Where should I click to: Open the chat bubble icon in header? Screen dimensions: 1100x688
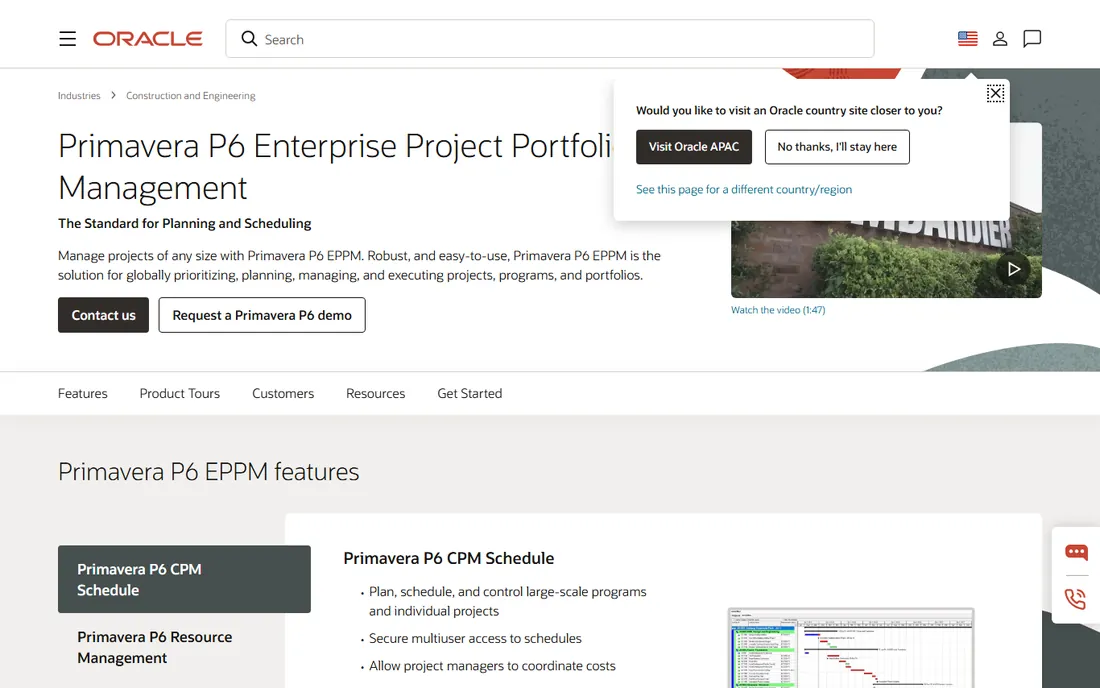click(1032, 39)
